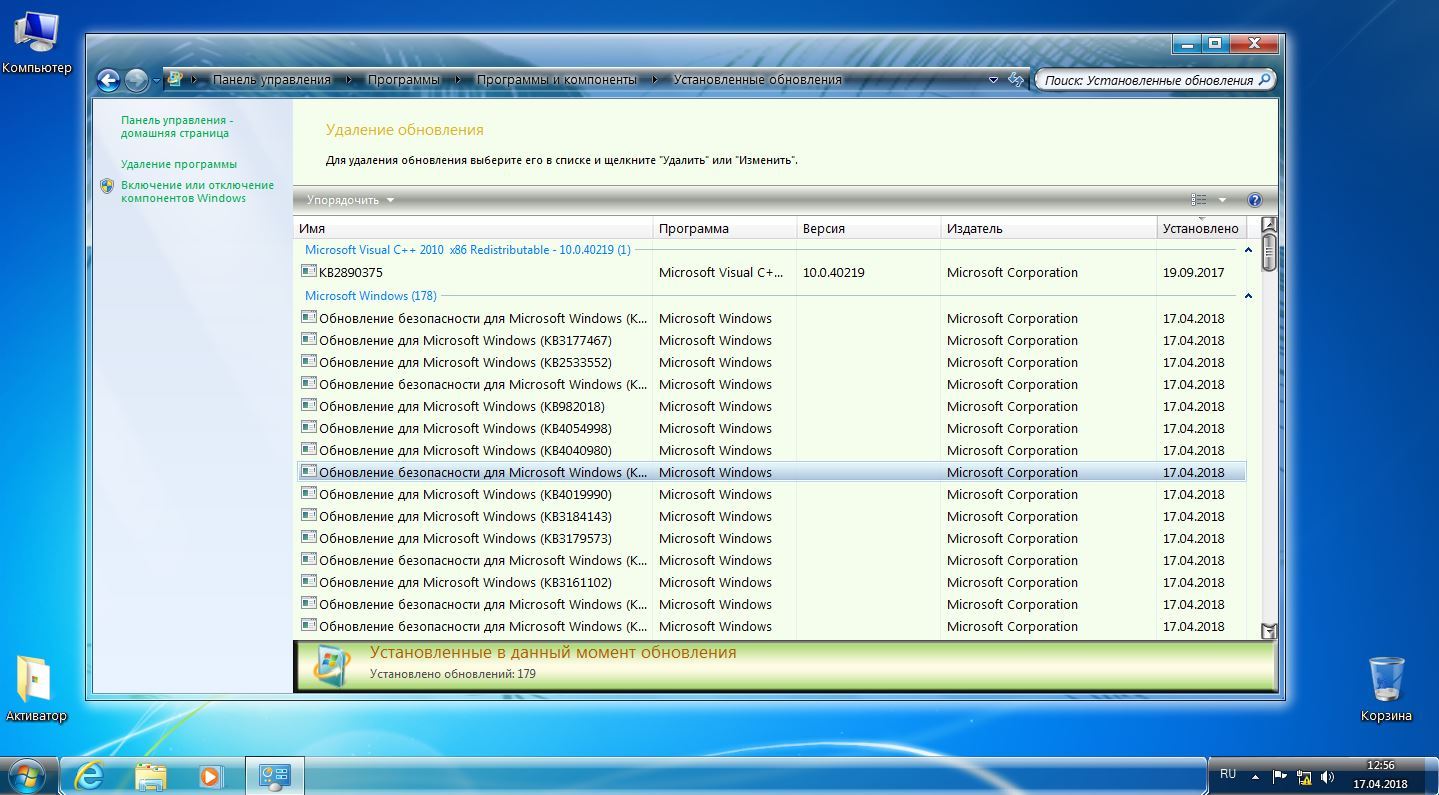
Task: Click the Windows Update icon in details pane
Action: click(332, 665)
